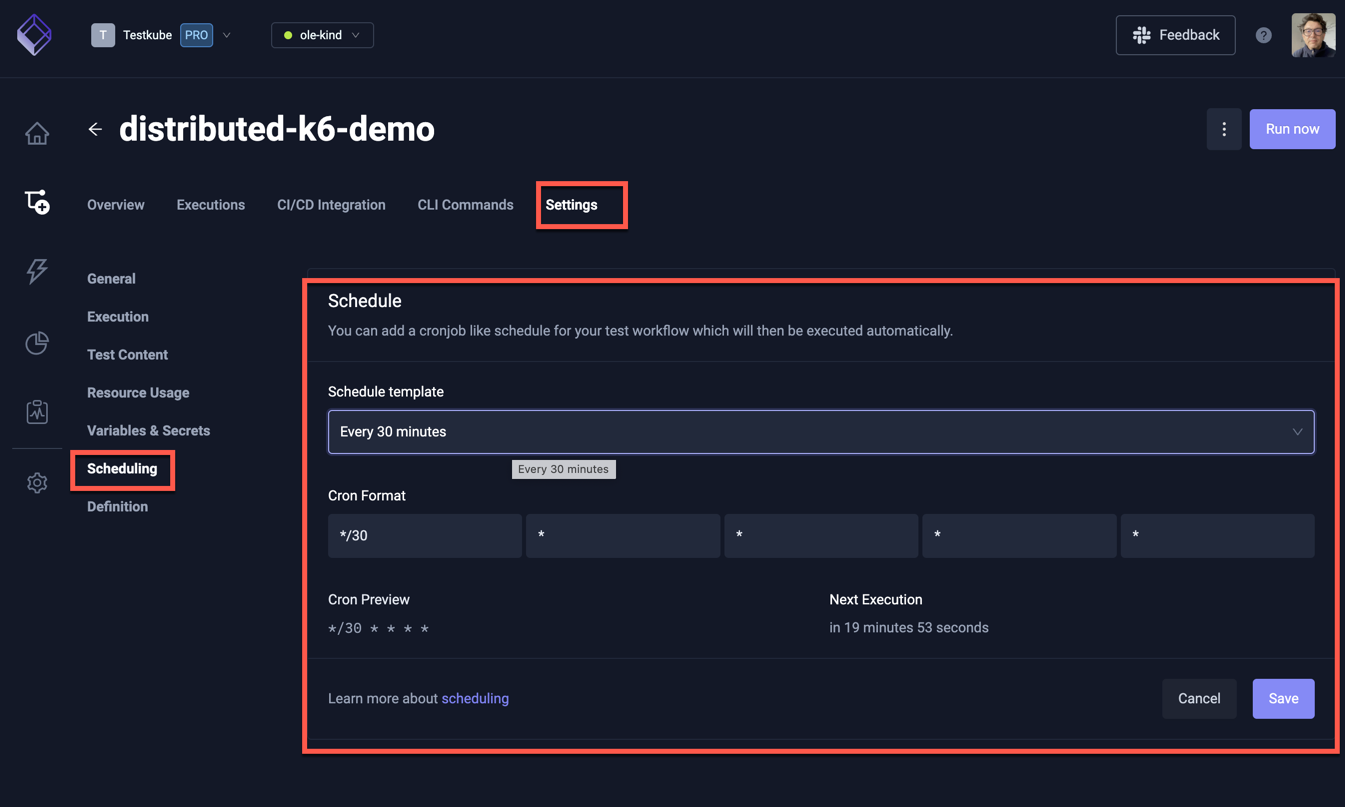This screenshot has width=1345, height=807.
Task: Open the three-dot more options menu
Action: [x=1223, y=129]
